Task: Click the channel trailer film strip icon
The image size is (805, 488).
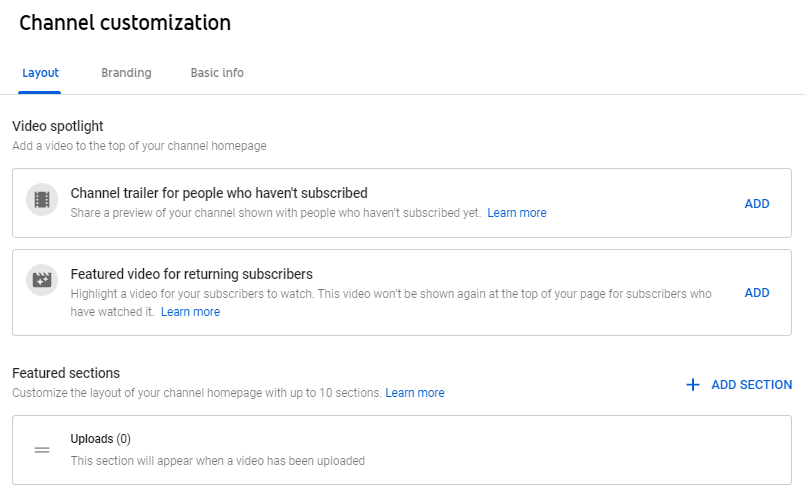Action: 42,200
